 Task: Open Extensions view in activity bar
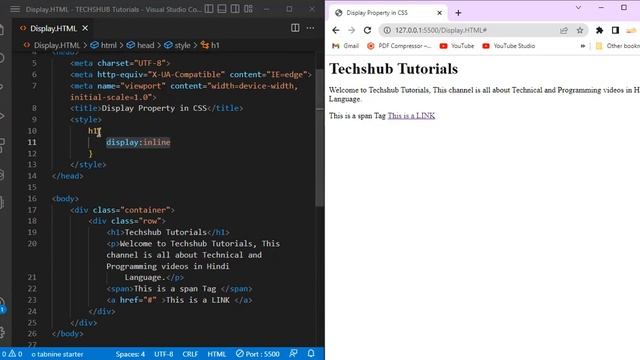click(x=2, y=145)
